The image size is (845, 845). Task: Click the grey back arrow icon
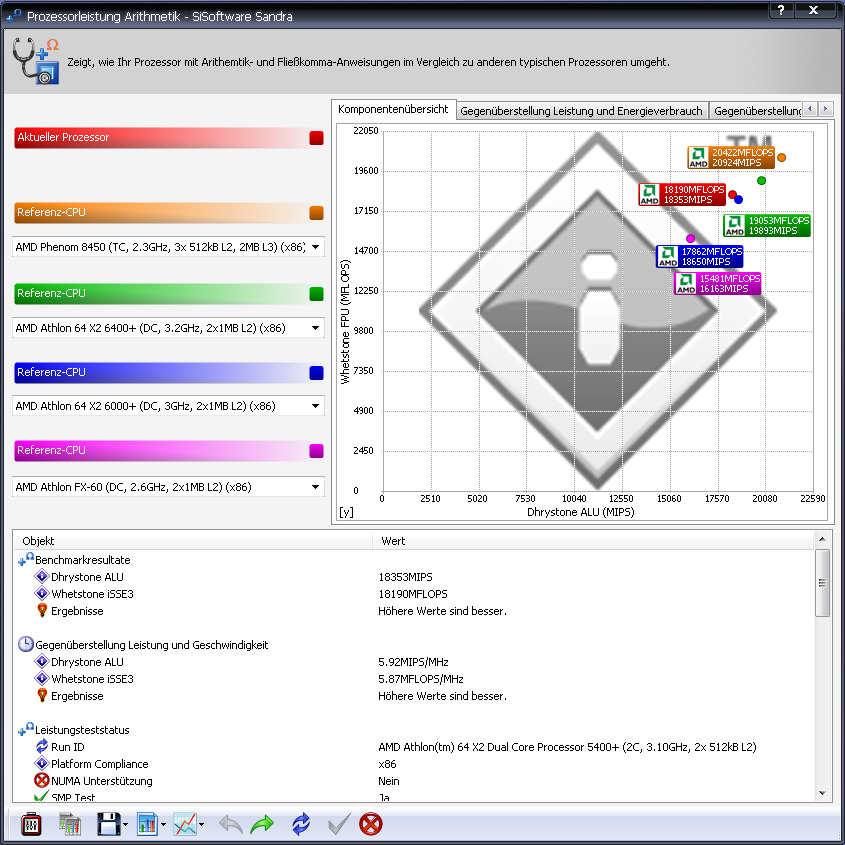[231, 824]
